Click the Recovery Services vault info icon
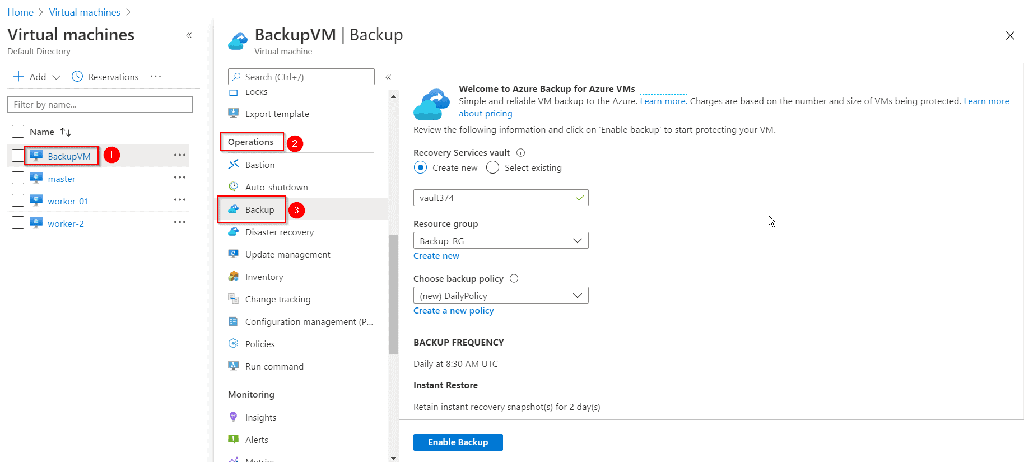 (x=520, y=153)
